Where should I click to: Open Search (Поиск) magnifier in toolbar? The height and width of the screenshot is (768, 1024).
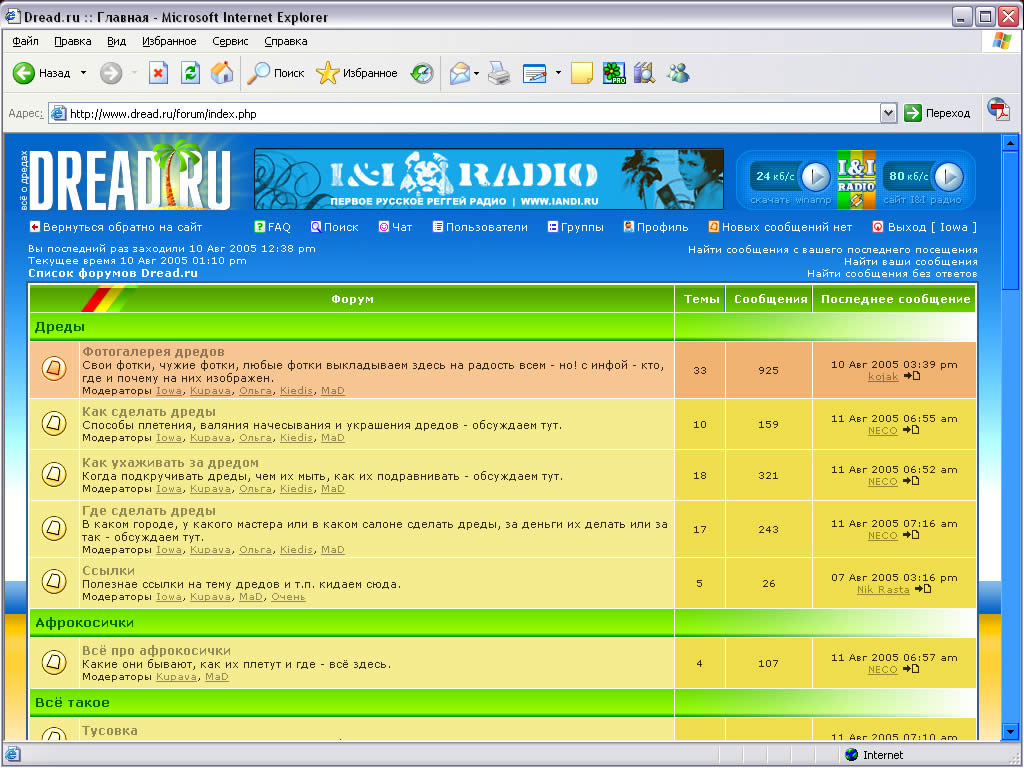click(x=259, y=73)
